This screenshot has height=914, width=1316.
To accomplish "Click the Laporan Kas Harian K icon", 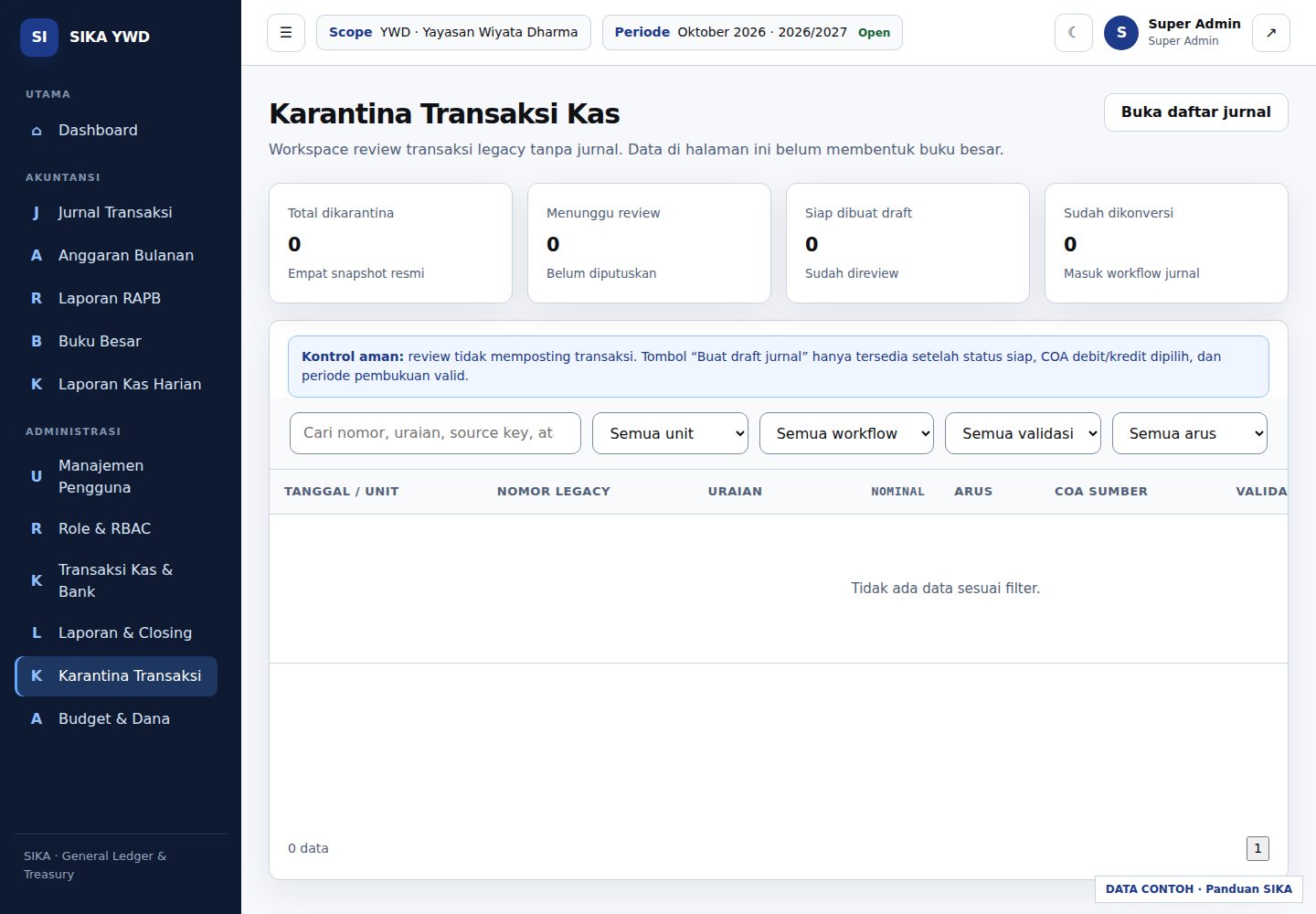I will point(37,384).
